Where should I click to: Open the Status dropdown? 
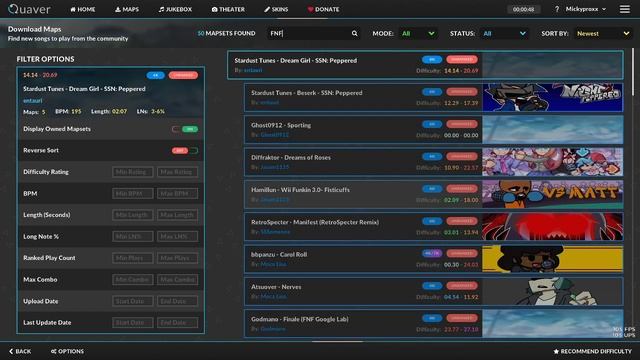pyautogui.click(x=504, y=33)
